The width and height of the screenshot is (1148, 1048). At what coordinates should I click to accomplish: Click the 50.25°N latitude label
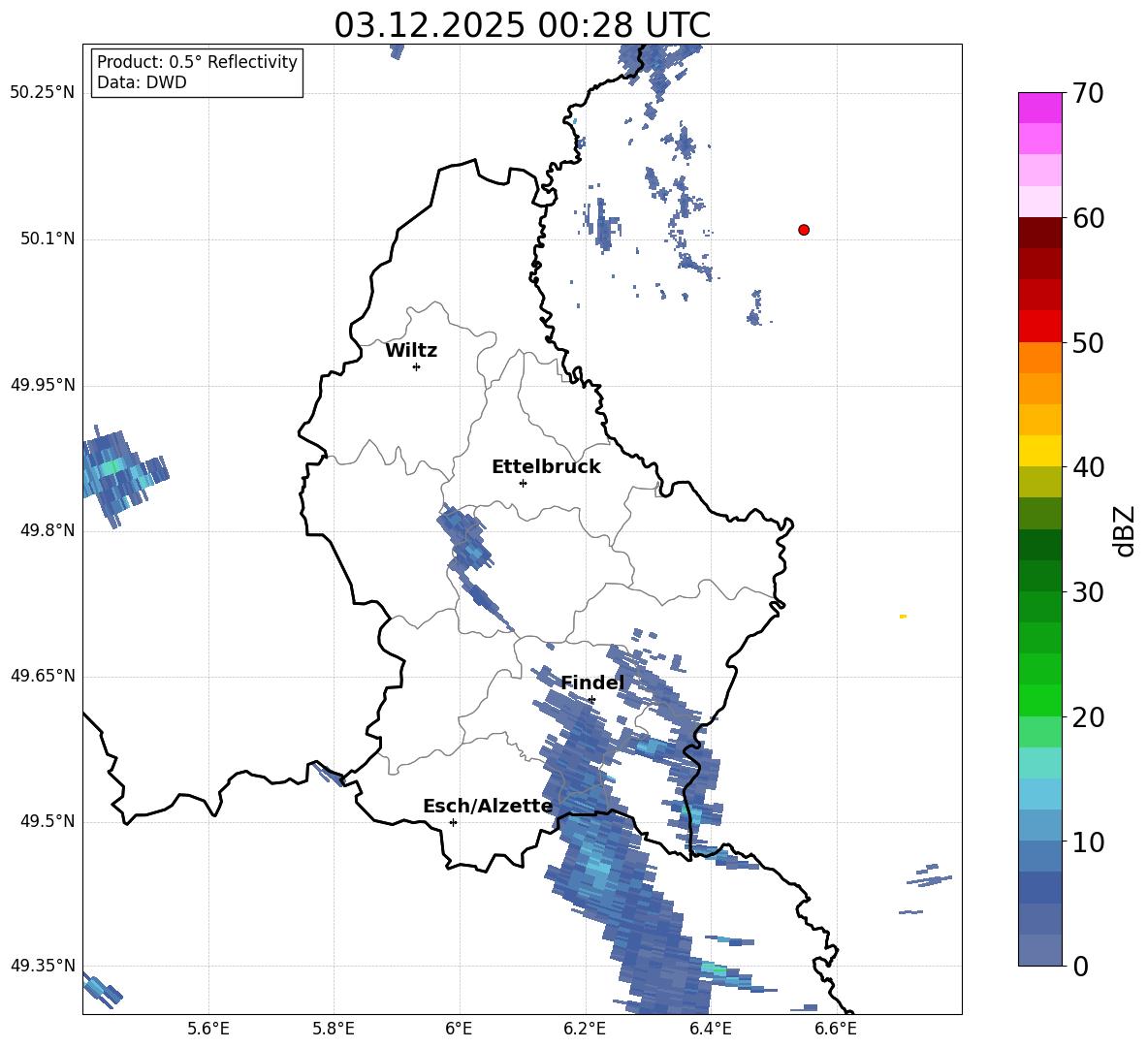click(x=43, y=93)
